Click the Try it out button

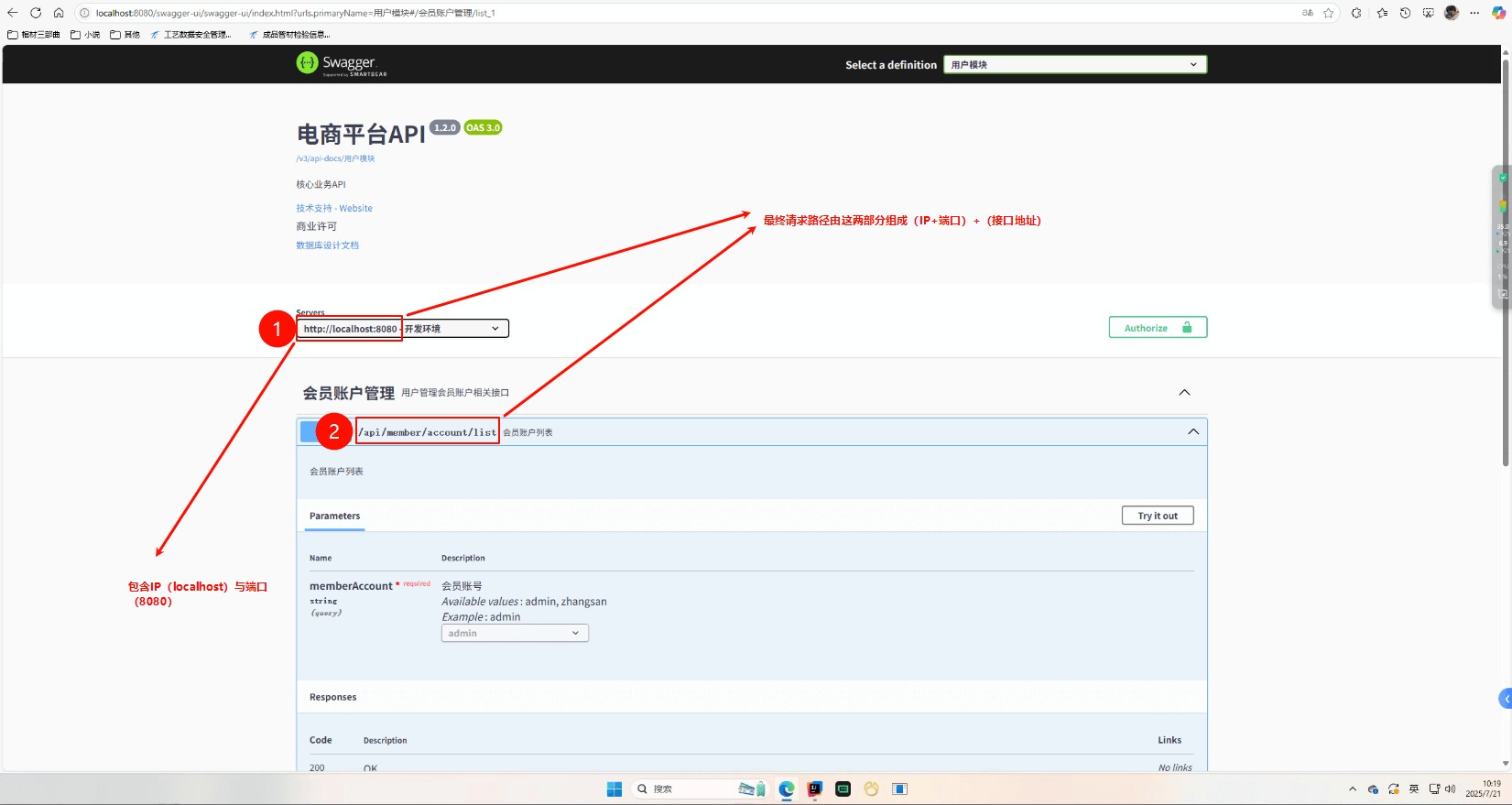coord(1158,516)
